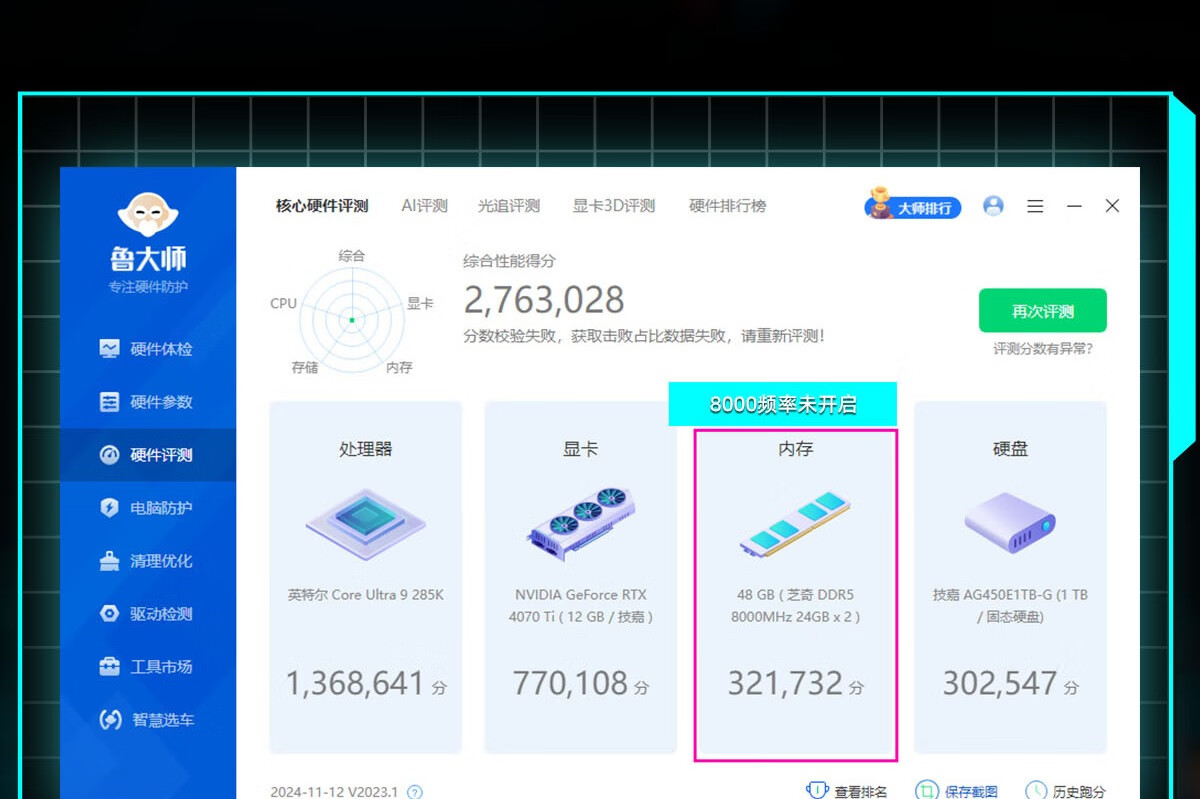Click 分数校验失败 error message
Image resolution: width=1200 pixels, height=799 pixels.
(x=644, y=336)
